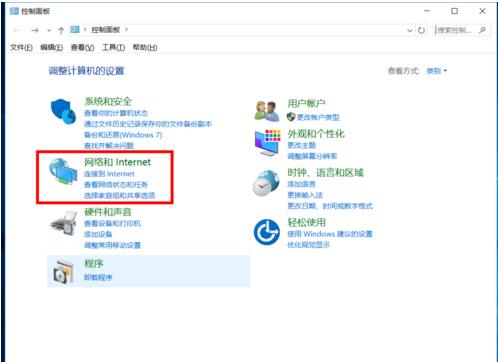Open System and Security shield icon
498x362 pixels.
(x=63, y=111)
